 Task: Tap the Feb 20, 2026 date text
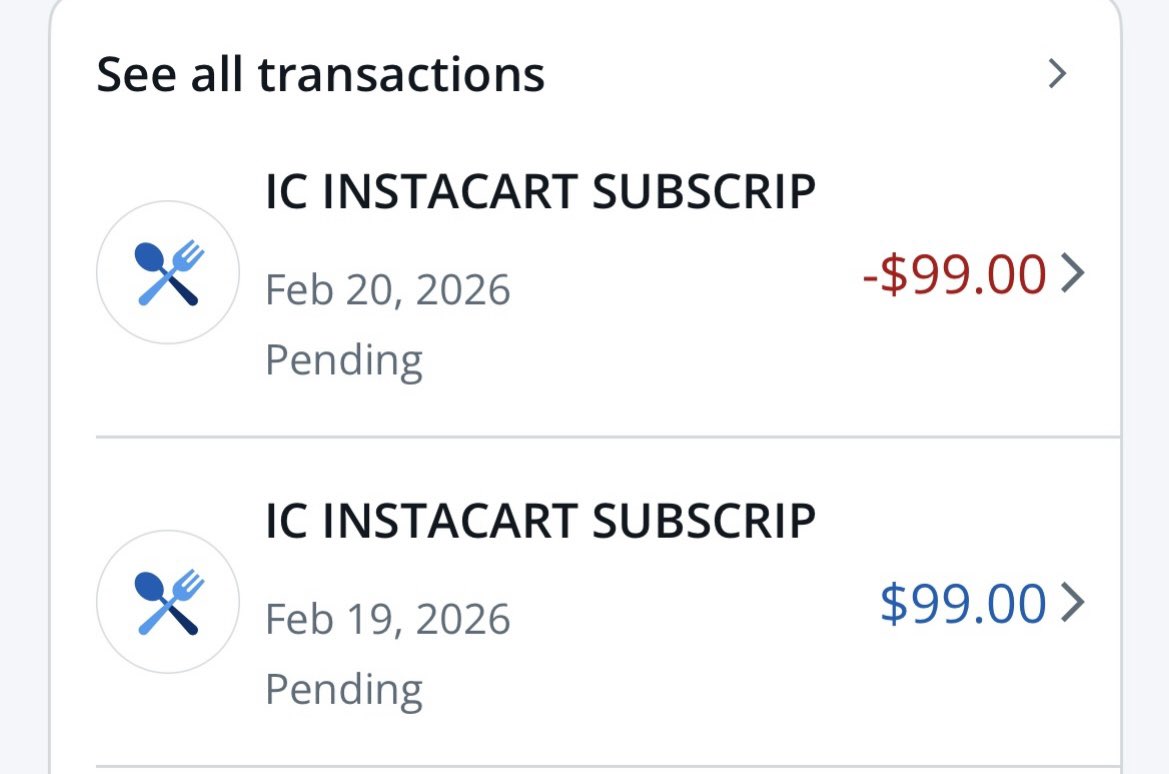[388, 291]
